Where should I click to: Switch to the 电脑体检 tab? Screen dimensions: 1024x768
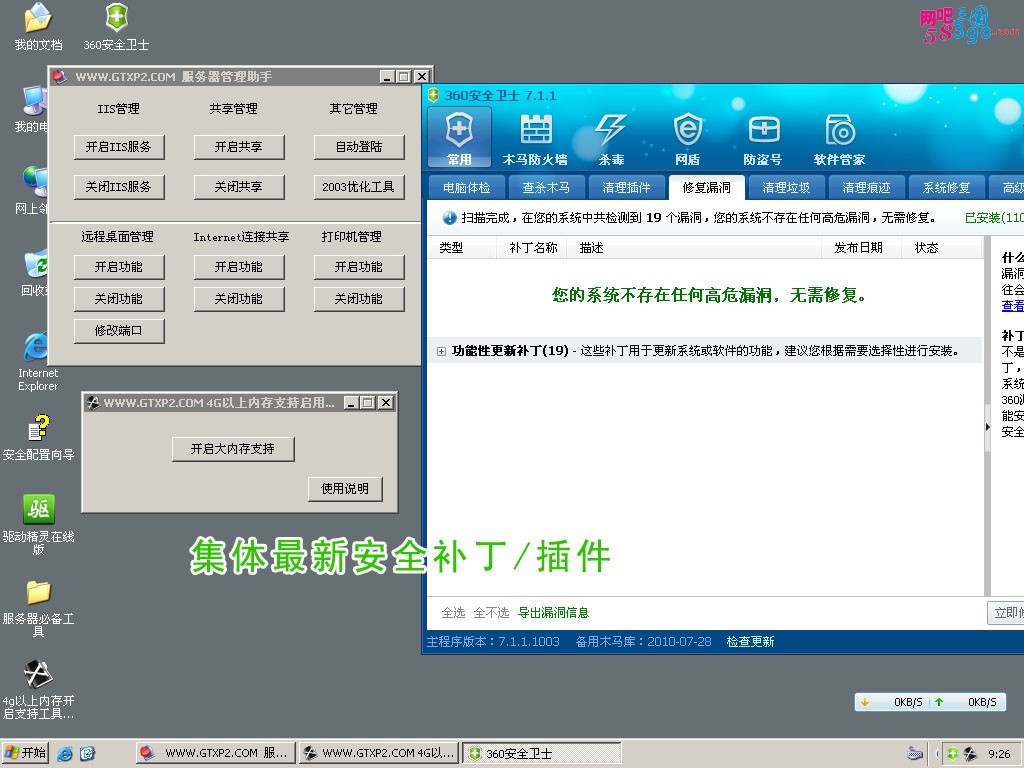[x=466, y=188]
